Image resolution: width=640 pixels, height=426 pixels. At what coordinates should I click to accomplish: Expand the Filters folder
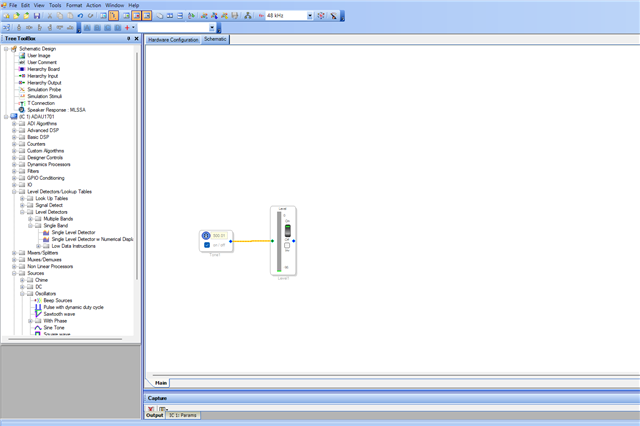pyautogui.click(x=14, y=171)
